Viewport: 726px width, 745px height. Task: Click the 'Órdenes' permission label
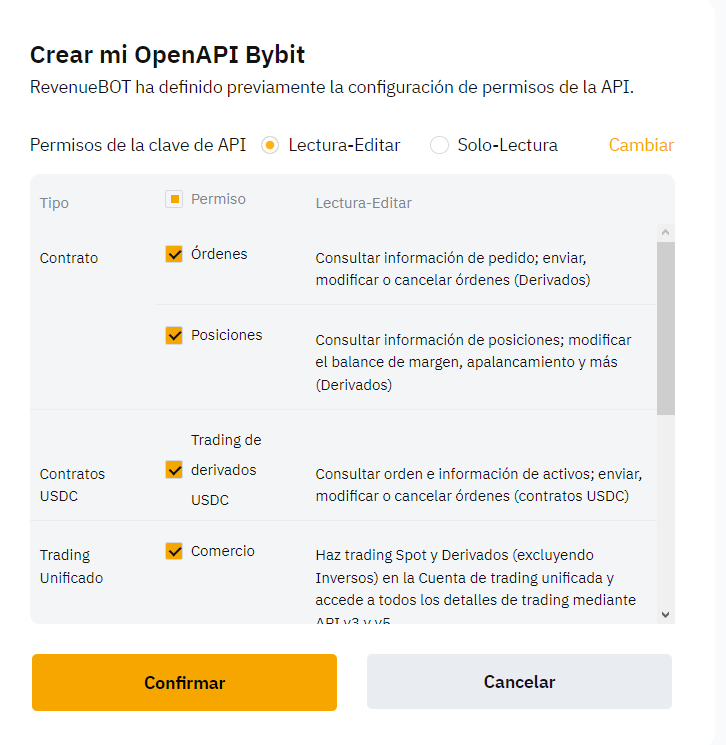pos(219,254)
